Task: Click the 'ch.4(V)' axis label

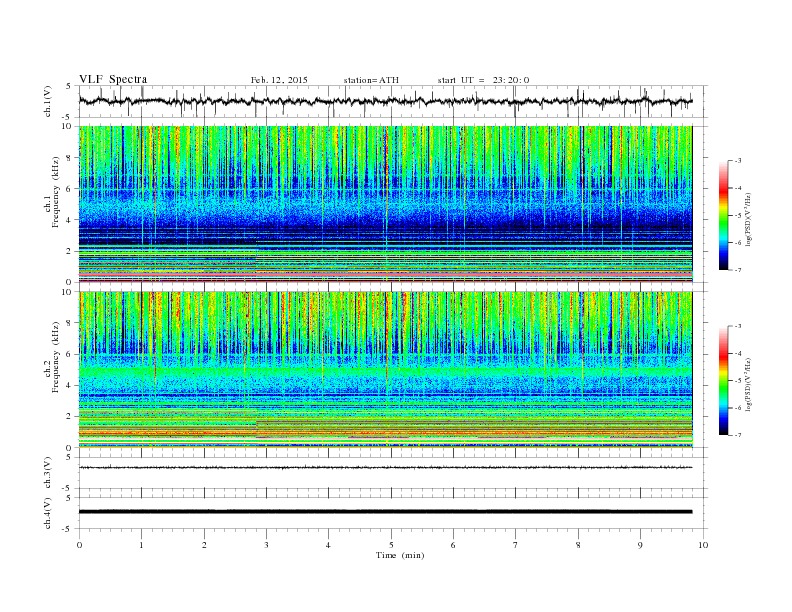Action: coord(48,513)
